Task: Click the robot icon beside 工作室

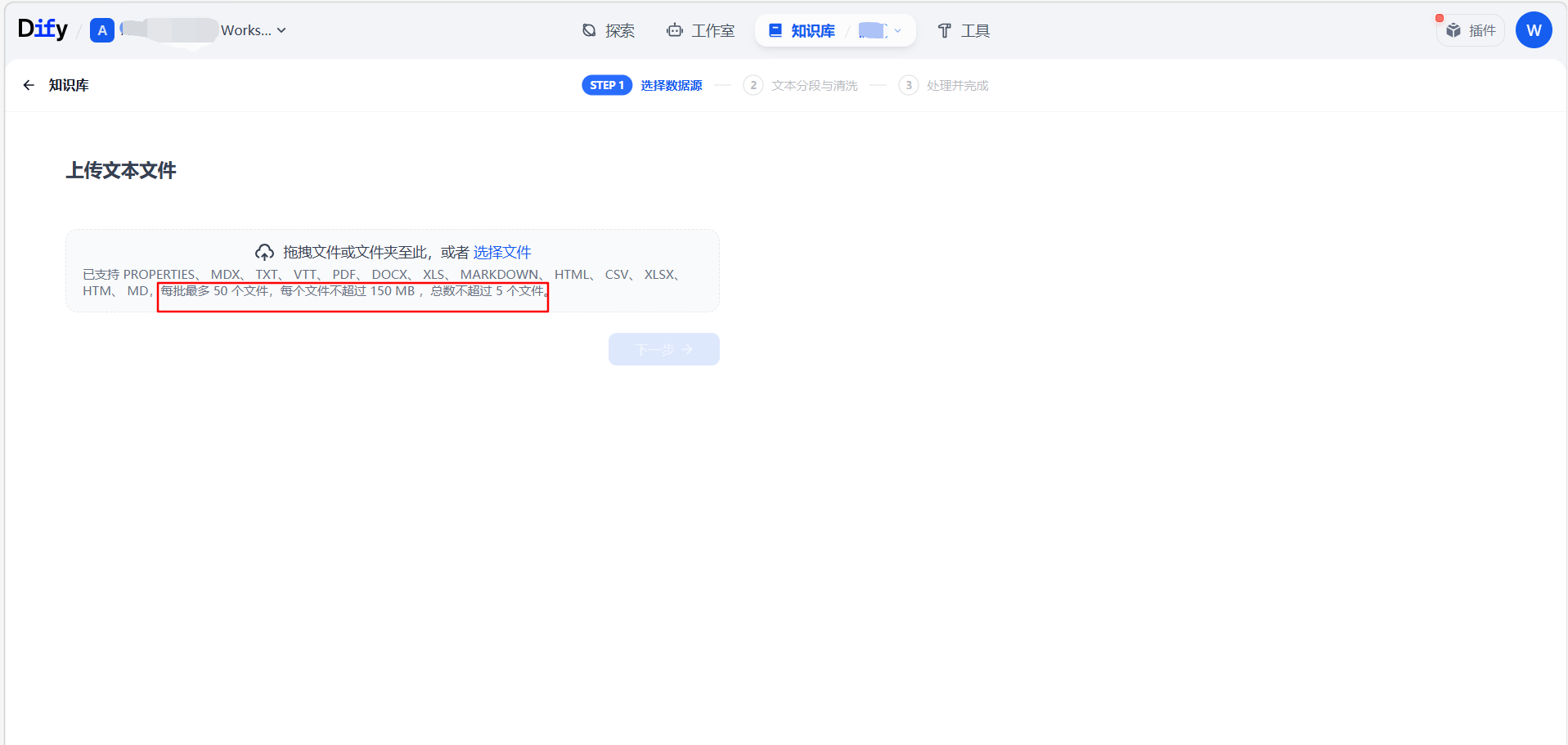Action: click(x=675, y=30)
